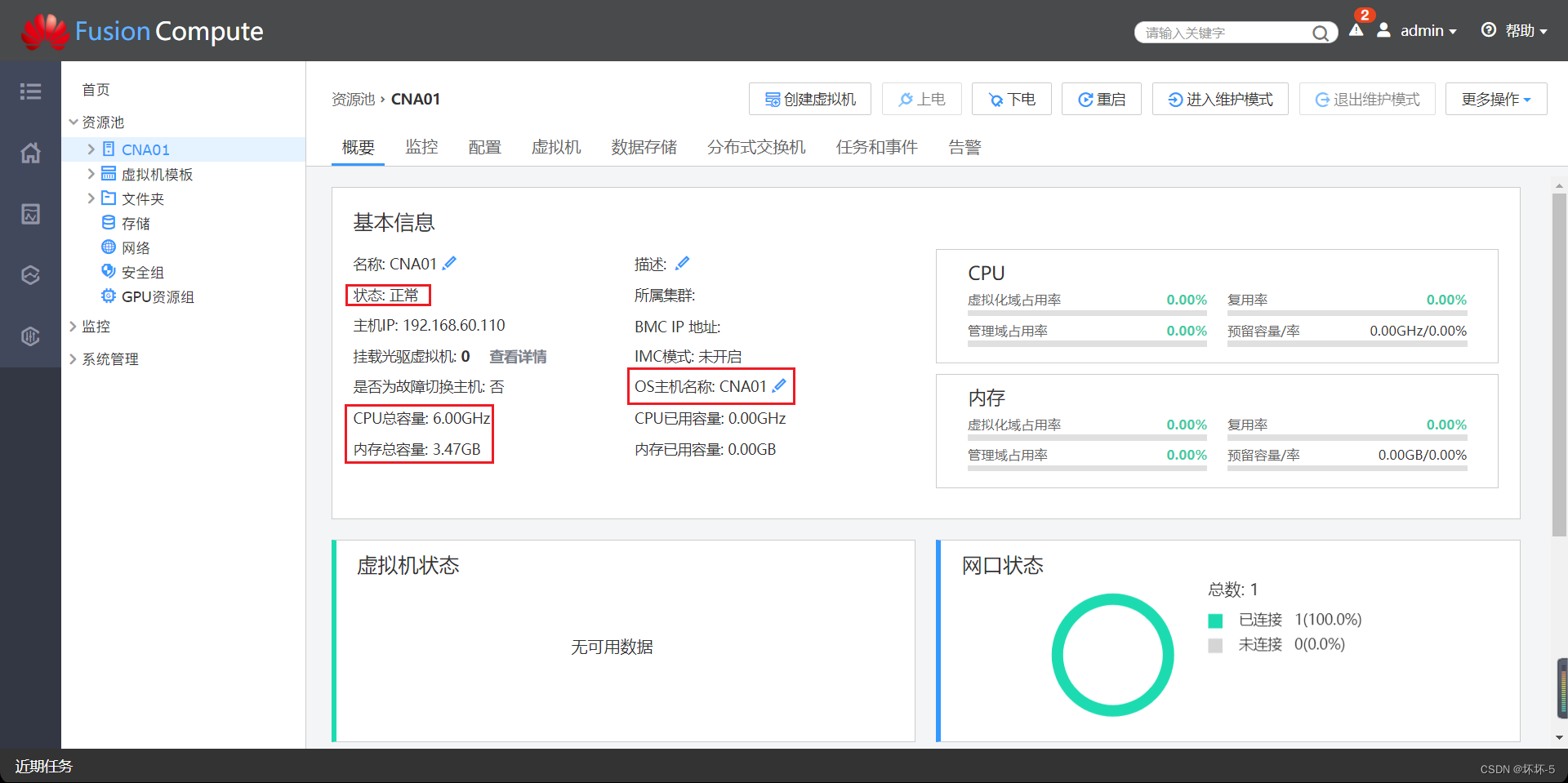This screenshot has height=783, width=1568.
Task: Click the 创建虚拟机 button
Action: [810, 99]
